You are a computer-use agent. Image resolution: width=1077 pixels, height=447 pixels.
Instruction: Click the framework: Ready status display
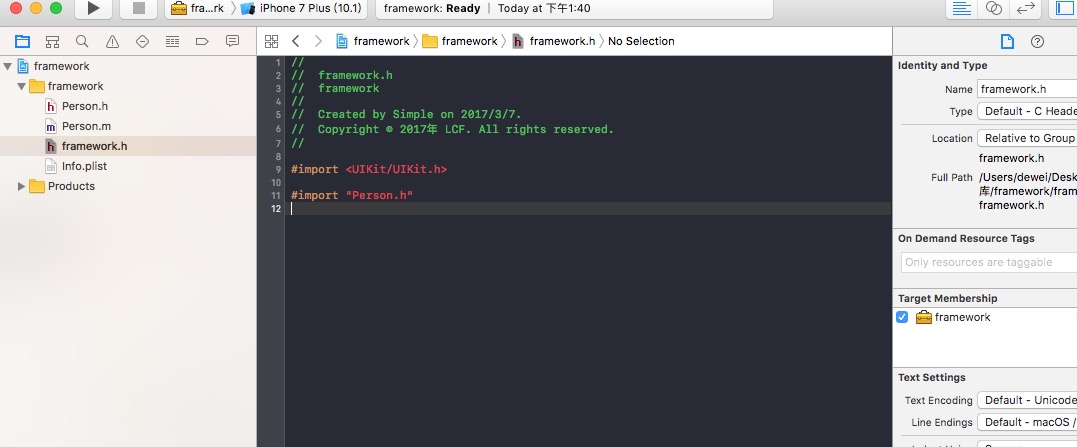(574, 8)
